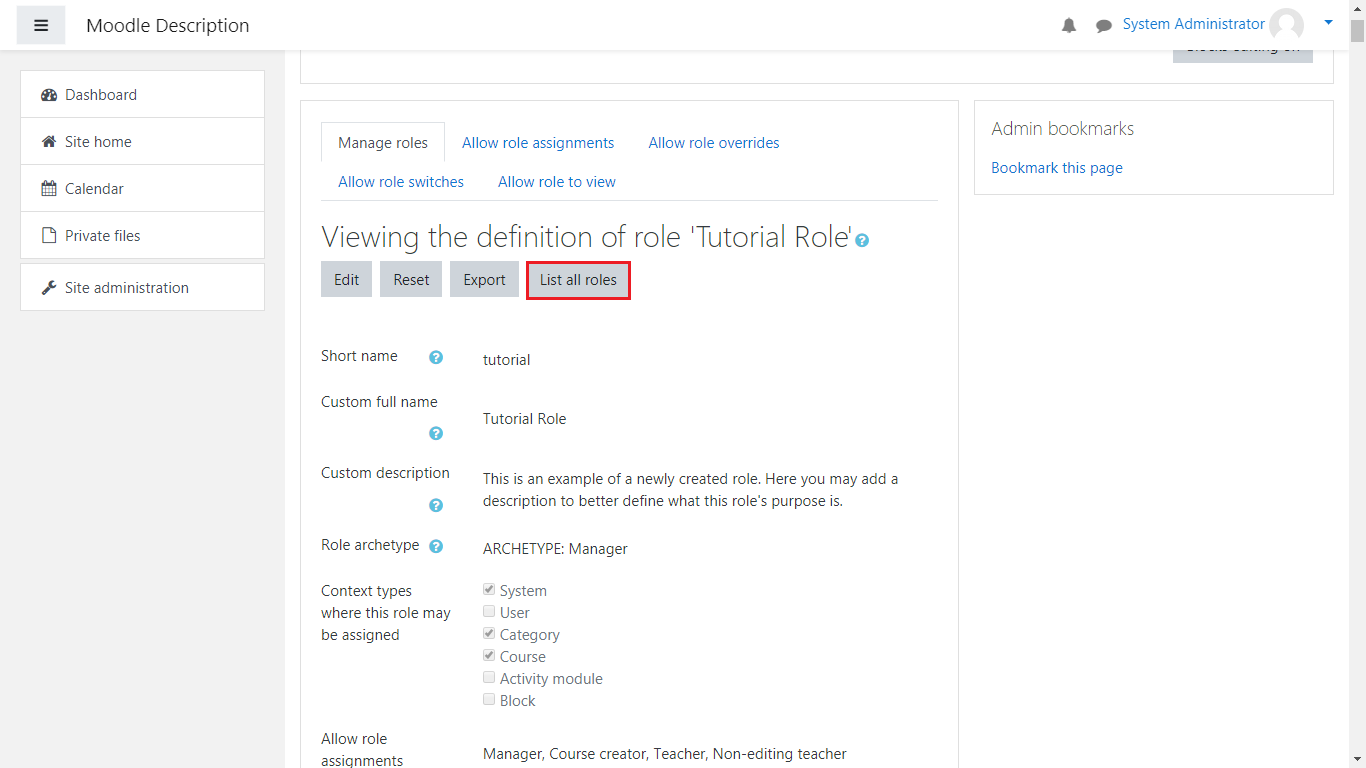Click help icon next to Role archetype
Image resolution: width=1366 pixels, height=768 pixels.
click(x=436, y=546)
